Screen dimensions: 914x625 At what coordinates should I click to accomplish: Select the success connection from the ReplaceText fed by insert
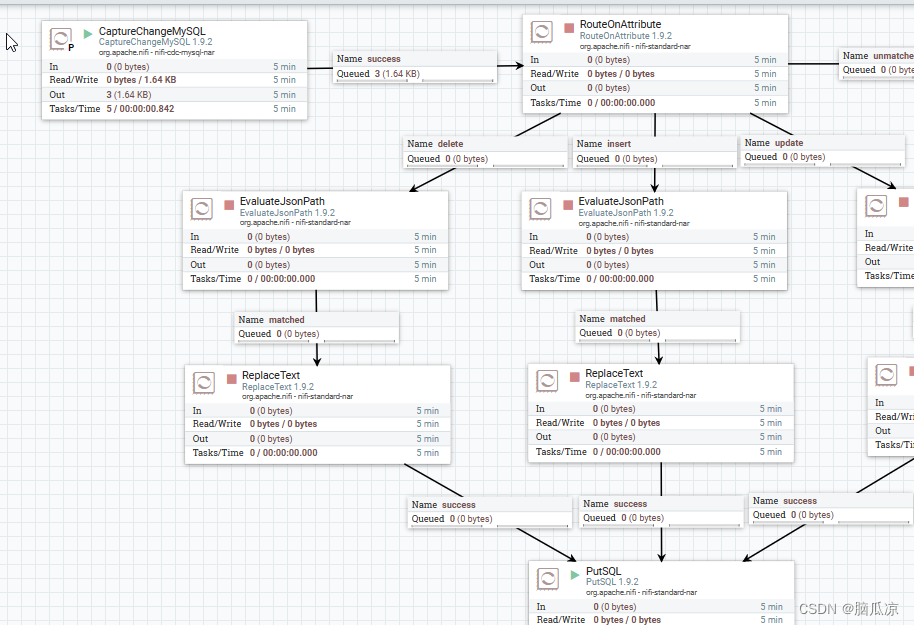[x=662, y=511]
